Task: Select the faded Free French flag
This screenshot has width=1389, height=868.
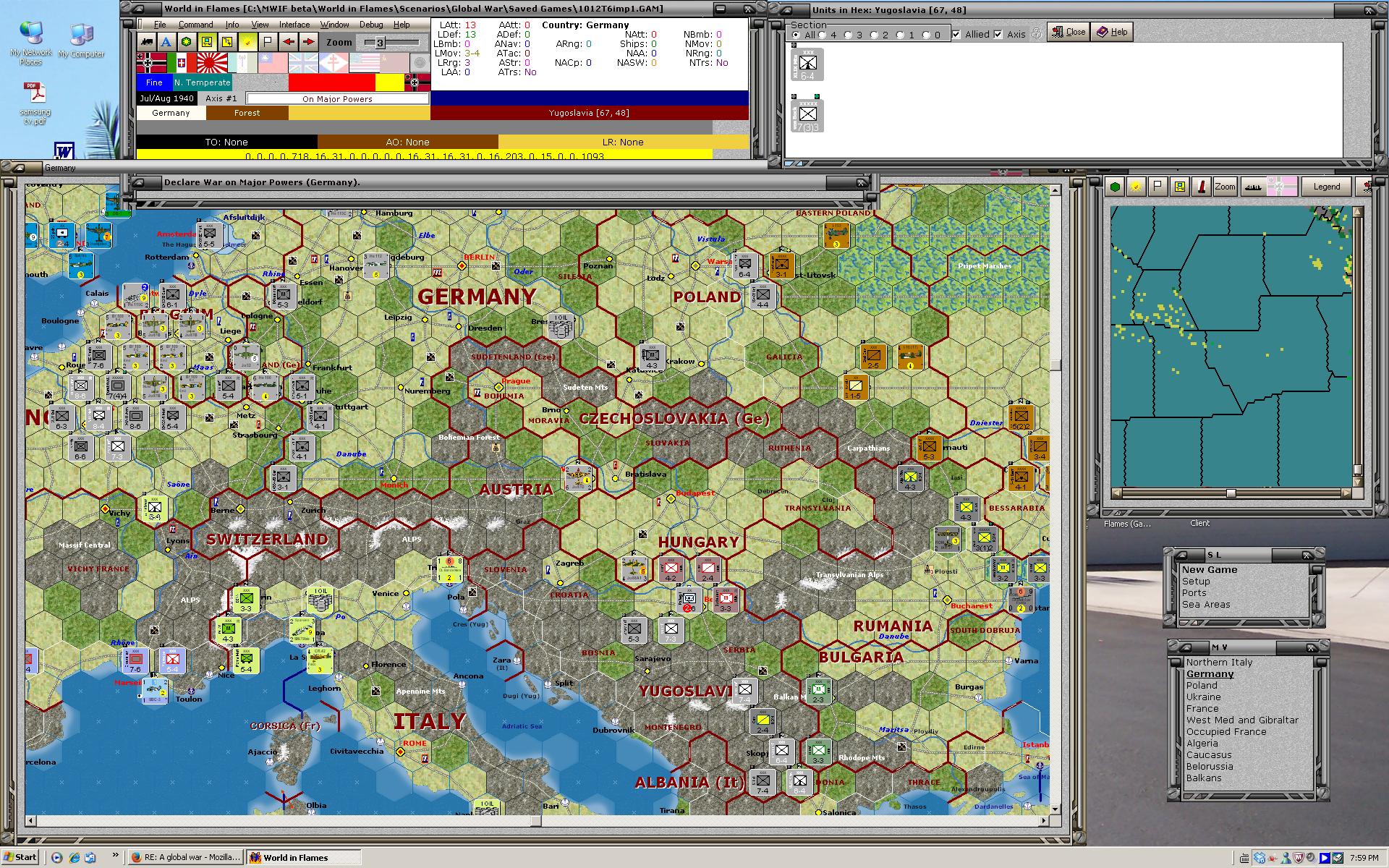Action: [x=334, y=63]
